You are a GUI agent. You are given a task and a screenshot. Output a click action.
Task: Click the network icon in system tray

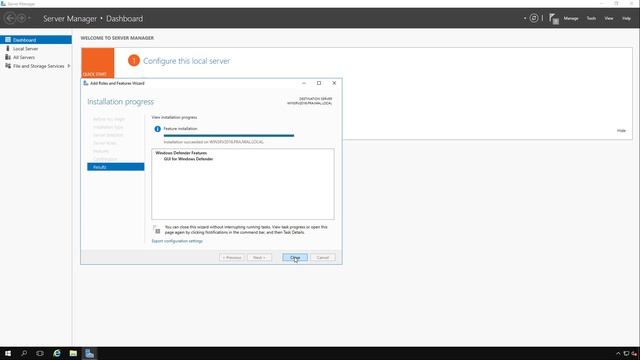click(626, 354)
